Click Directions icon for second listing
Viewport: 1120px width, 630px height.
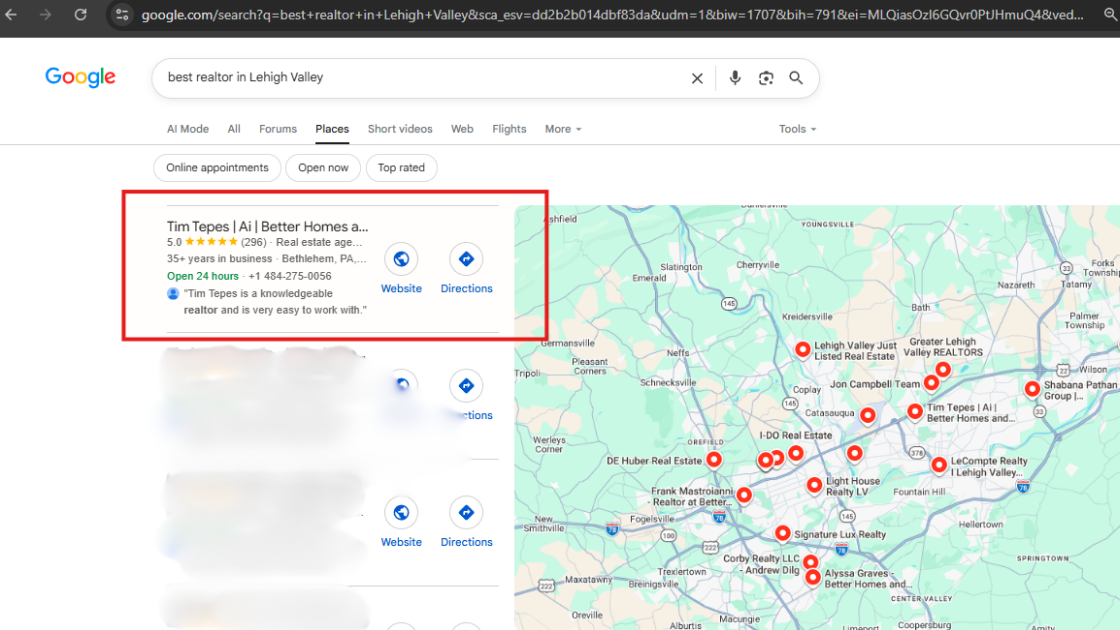coord(466,386)
